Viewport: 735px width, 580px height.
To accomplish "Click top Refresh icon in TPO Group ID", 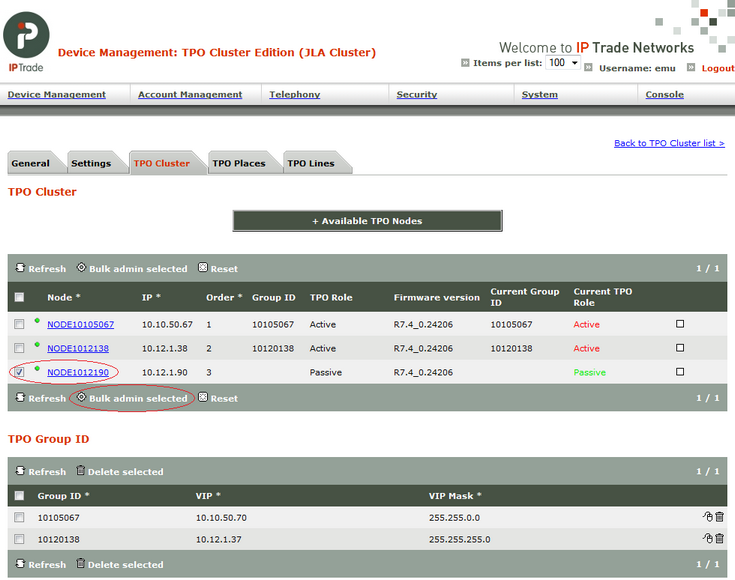I will (20, 470).
